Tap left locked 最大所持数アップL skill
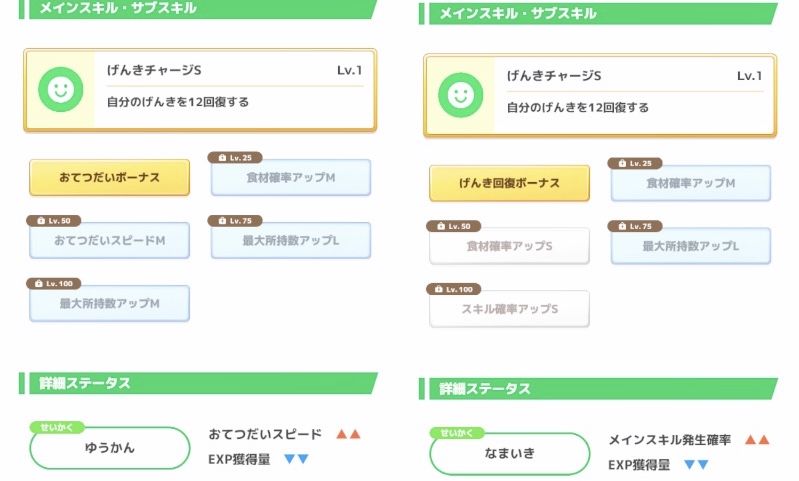799x481 pixels. (x=291, y=241)
